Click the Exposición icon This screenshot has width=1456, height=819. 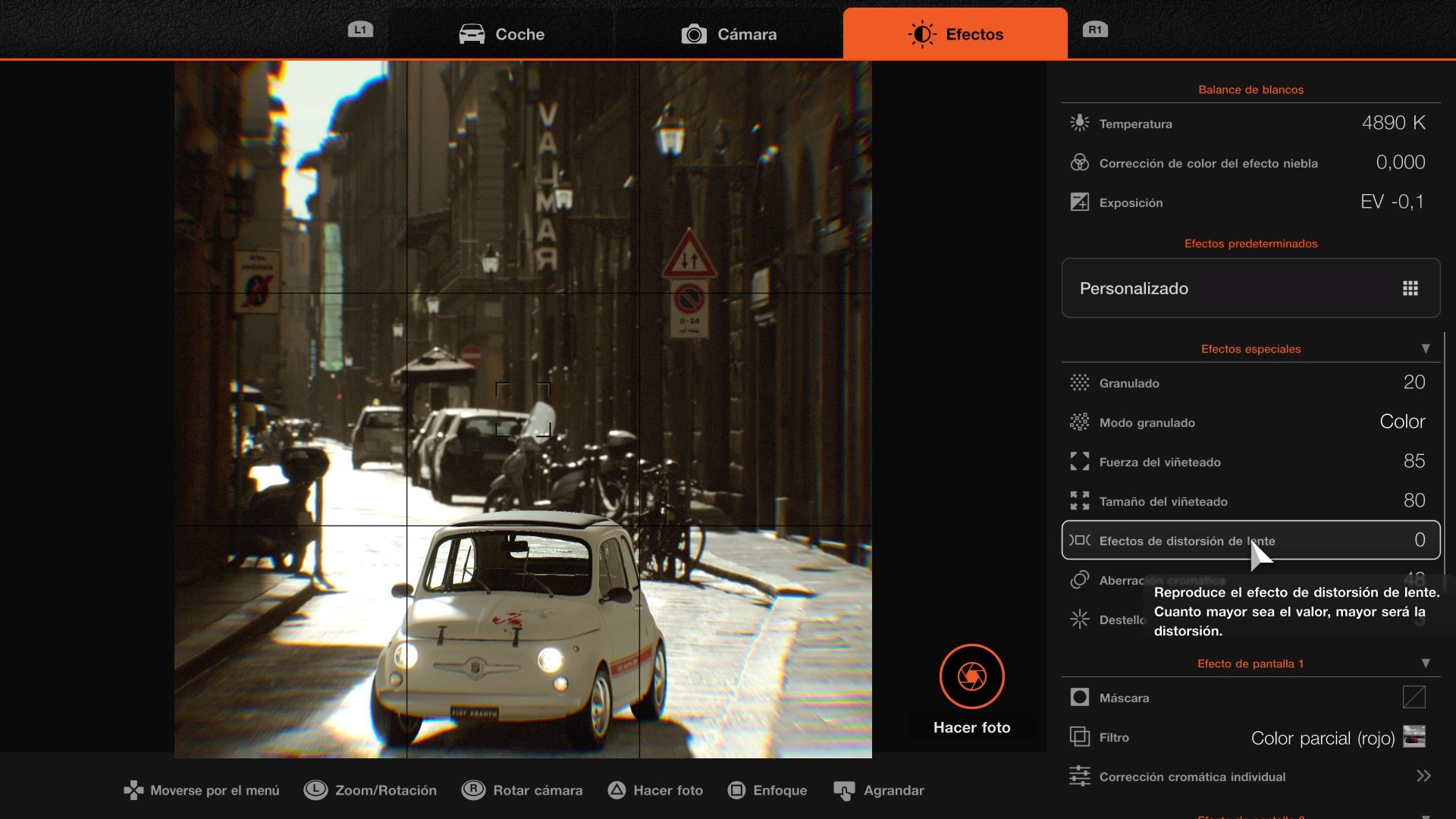pyautogui.click(x=1079, y=202)
